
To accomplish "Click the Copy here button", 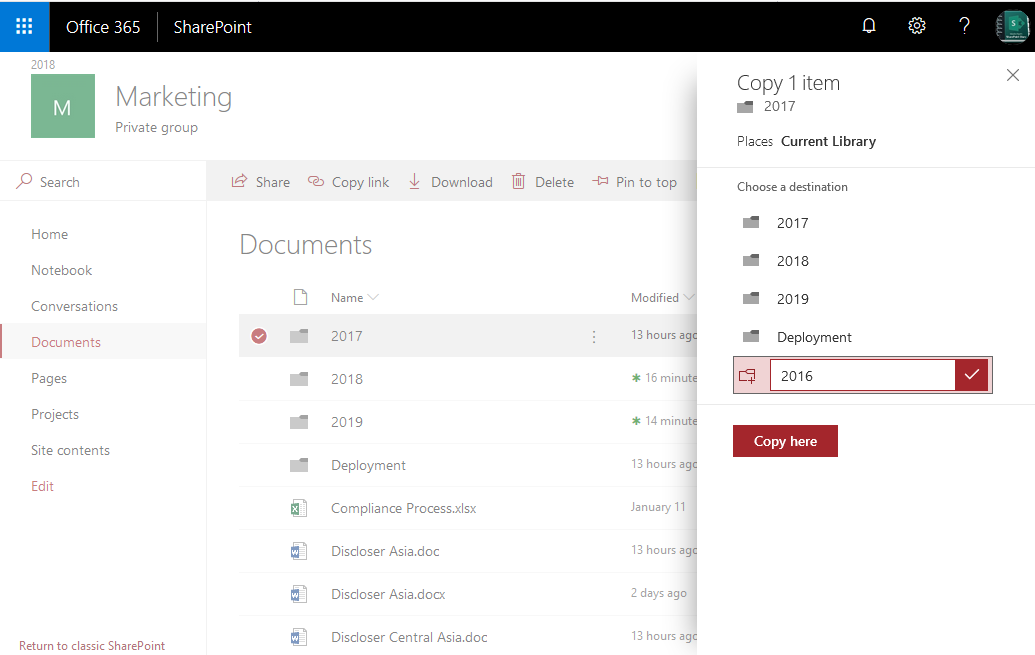I will (x=785, y=441).
